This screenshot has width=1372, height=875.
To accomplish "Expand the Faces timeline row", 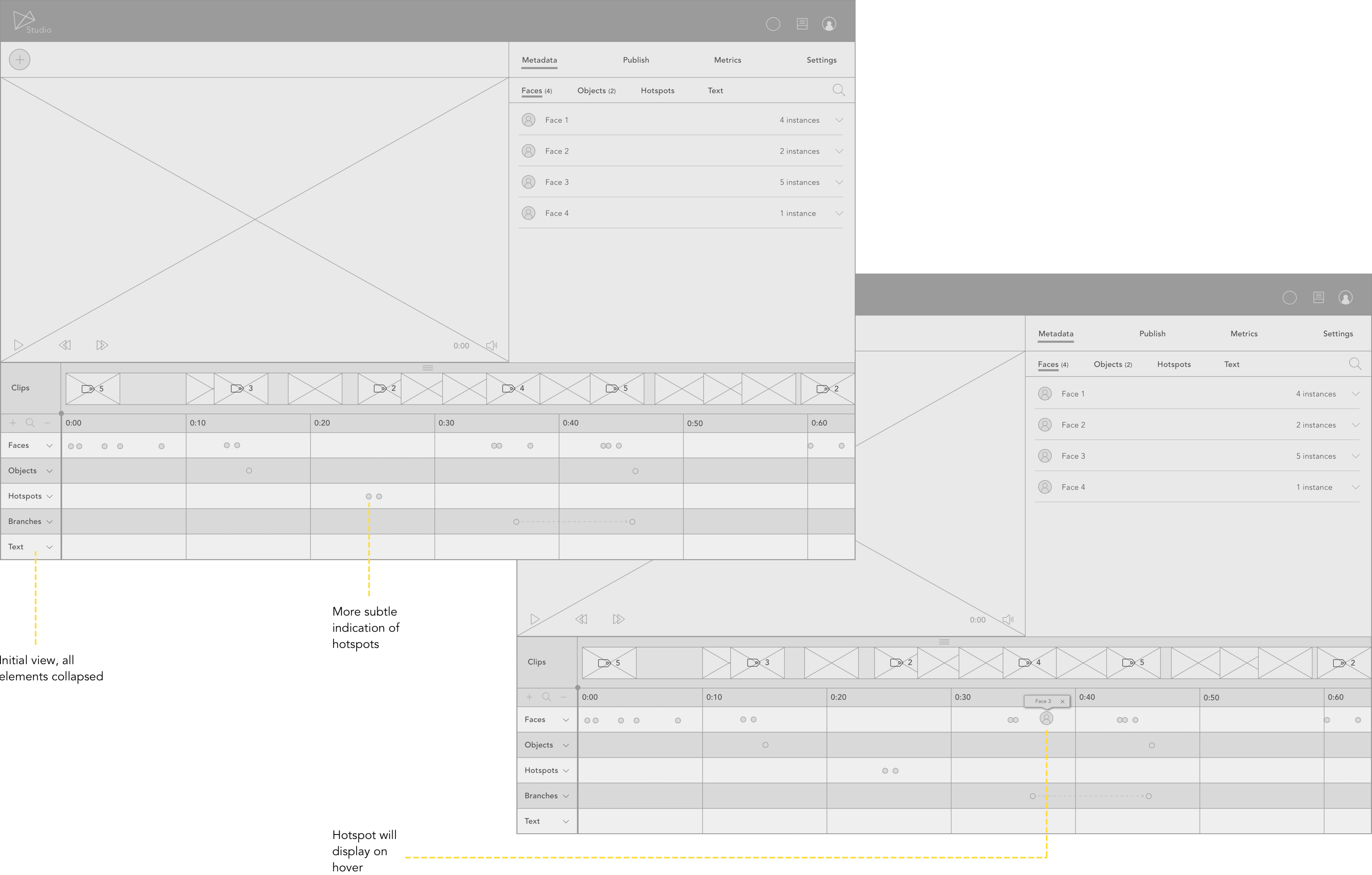I will (x=50, y=445).
